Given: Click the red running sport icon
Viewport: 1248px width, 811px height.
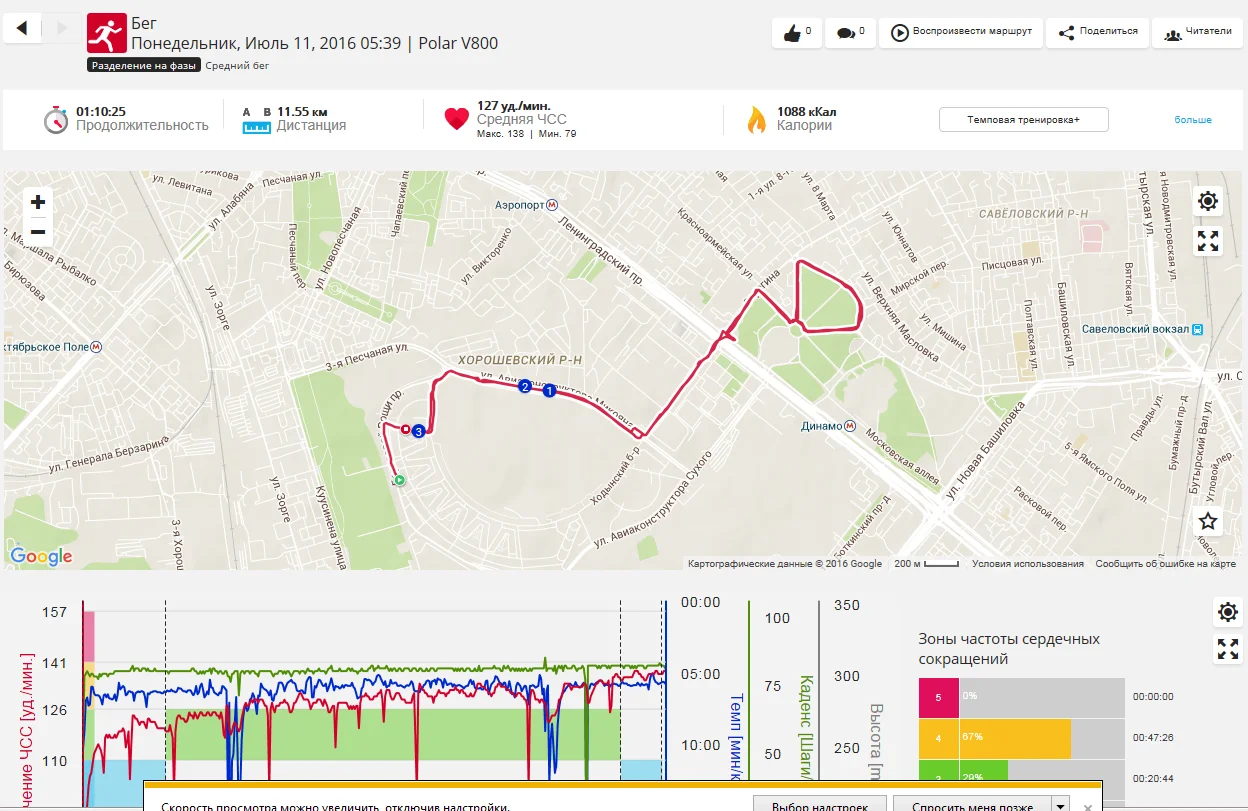Looking at the screenshot, I should pyautogui.click(x=106, y=33).
